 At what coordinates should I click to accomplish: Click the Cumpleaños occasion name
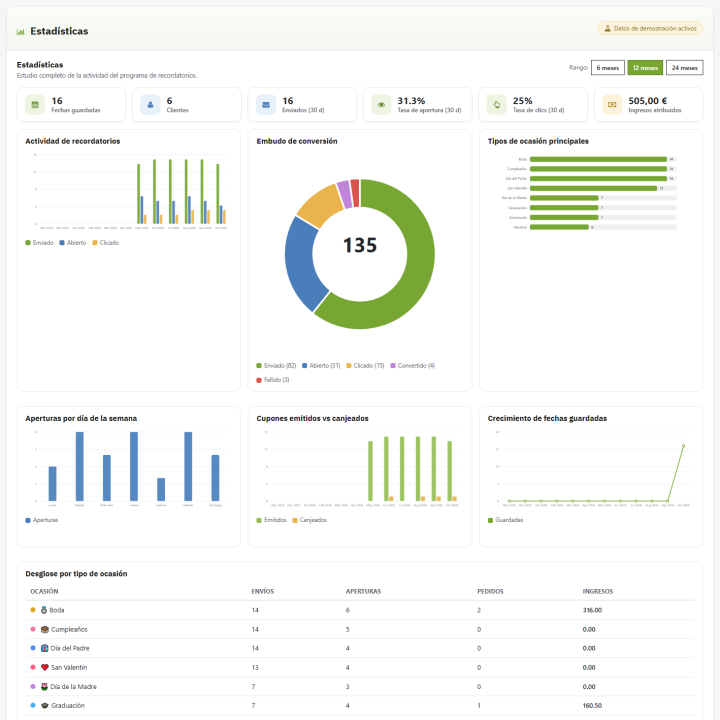click(x=69, y=629)
